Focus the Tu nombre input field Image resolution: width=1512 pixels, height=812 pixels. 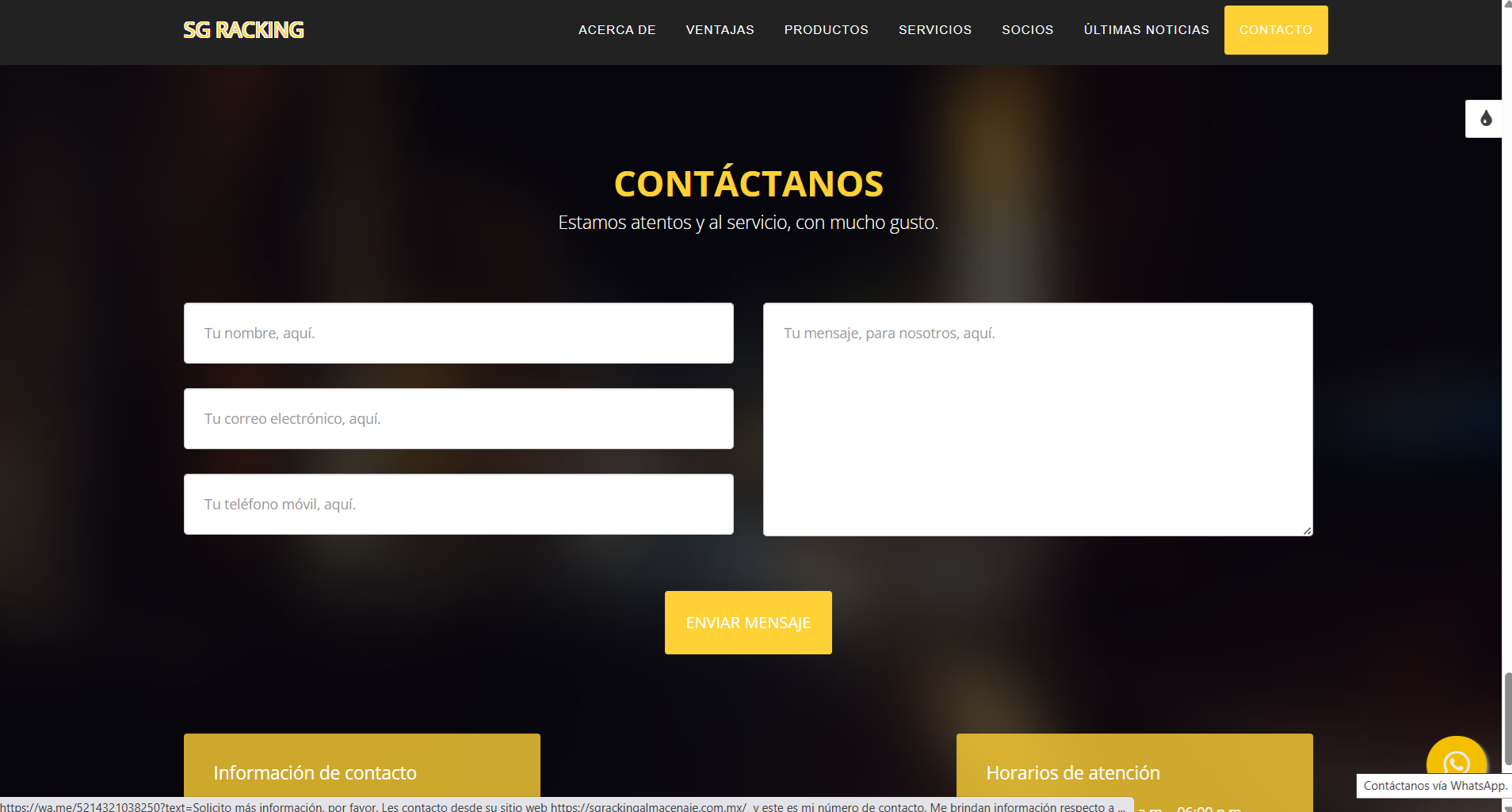(x=458, y=334)
